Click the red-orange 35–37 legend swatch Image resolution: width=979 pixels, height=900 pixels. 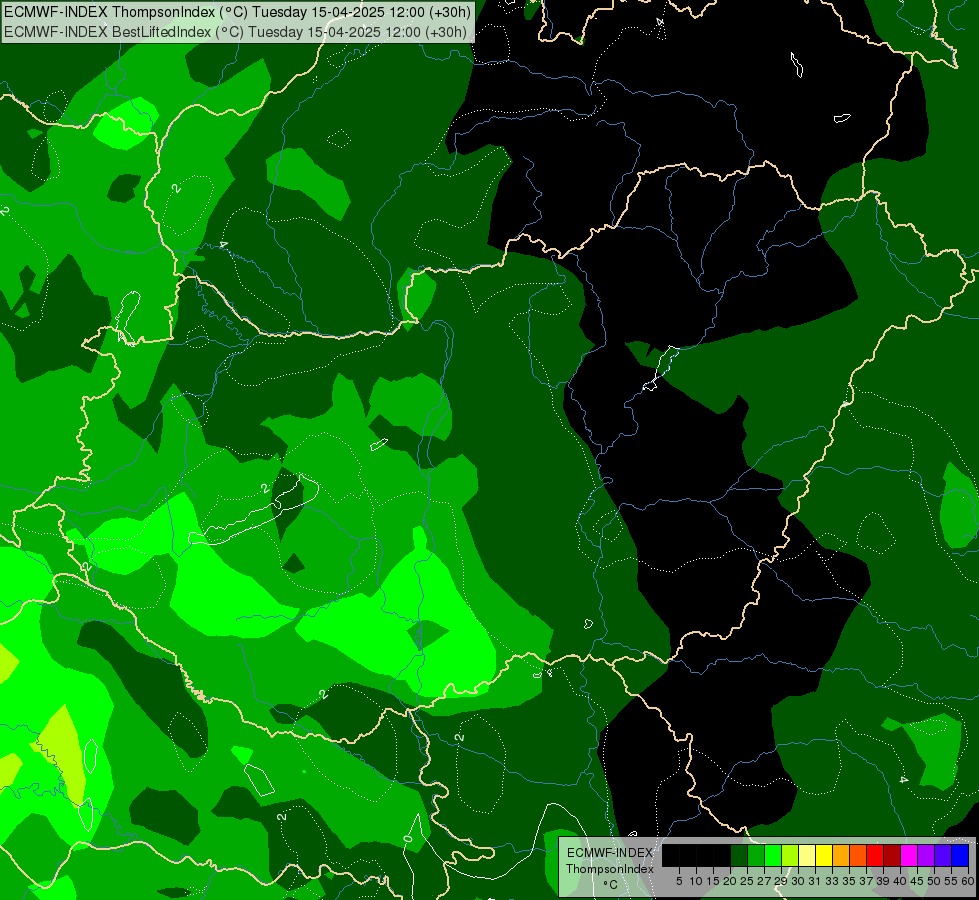point(858,855)
